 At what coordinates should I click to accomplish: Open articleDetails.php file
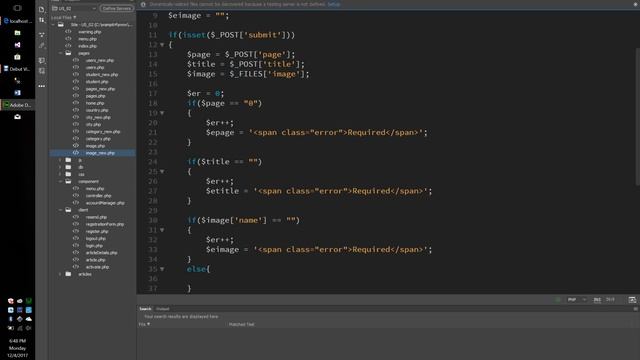click(101, 253)
